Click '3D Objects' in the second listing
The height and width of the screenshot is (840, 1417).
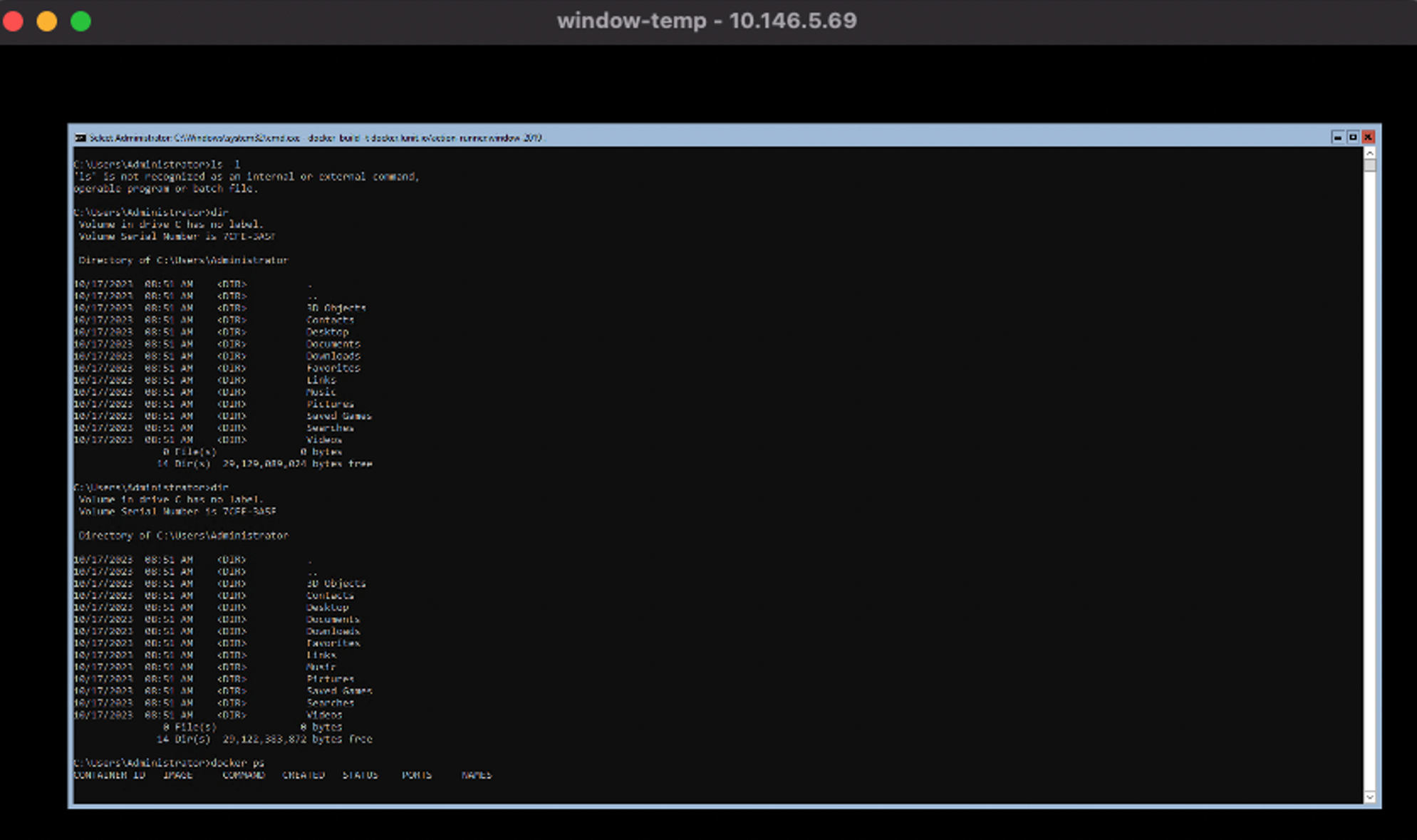click(x=336, y=583)
